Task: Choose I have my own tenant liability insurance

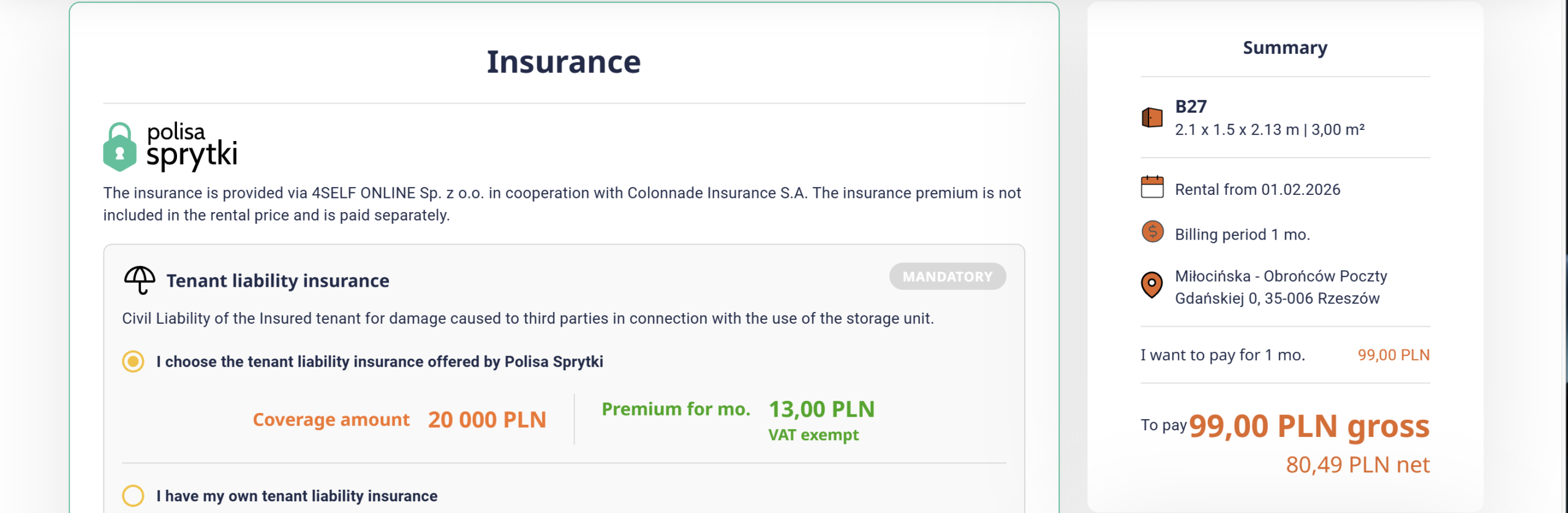Action: coord(133,495)
